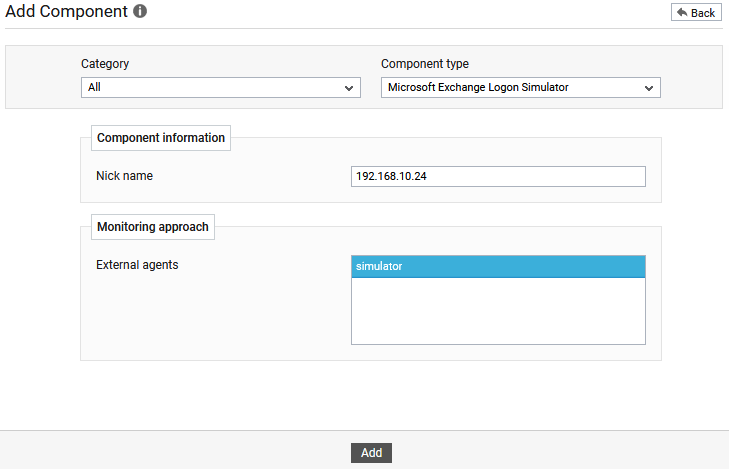Select the simulator external agent entry

click(498, 266)
